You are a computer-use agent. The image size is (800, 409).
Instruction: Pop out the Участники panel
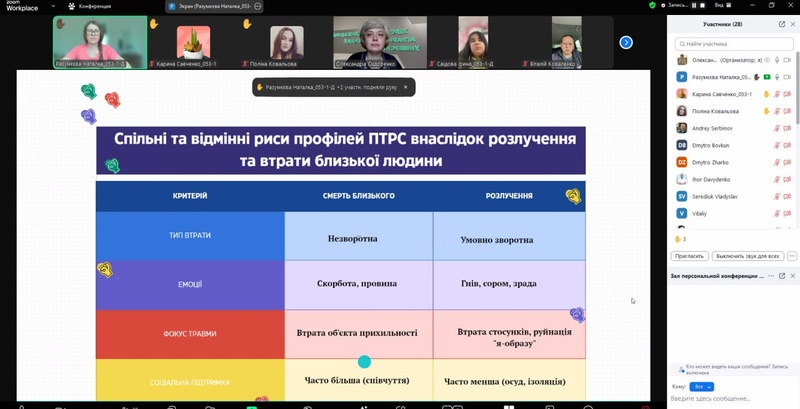pos(782,24)
